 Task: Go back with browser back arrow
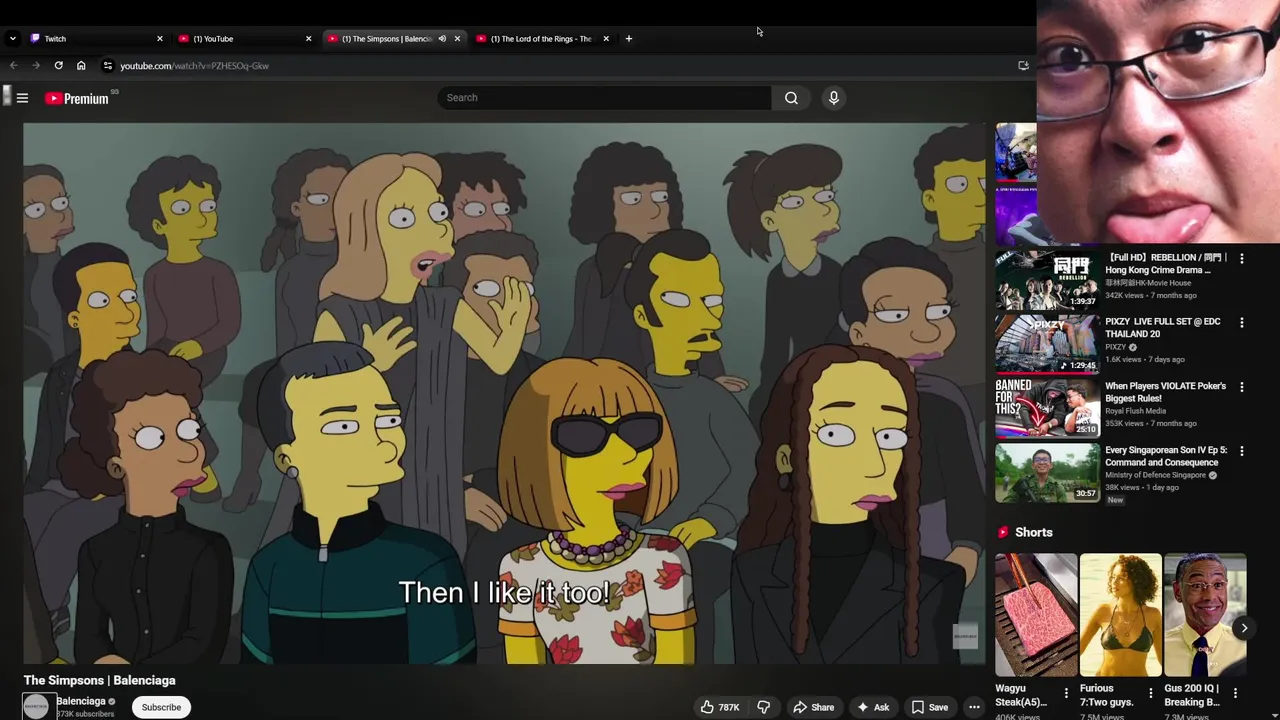tap(14, 65)
